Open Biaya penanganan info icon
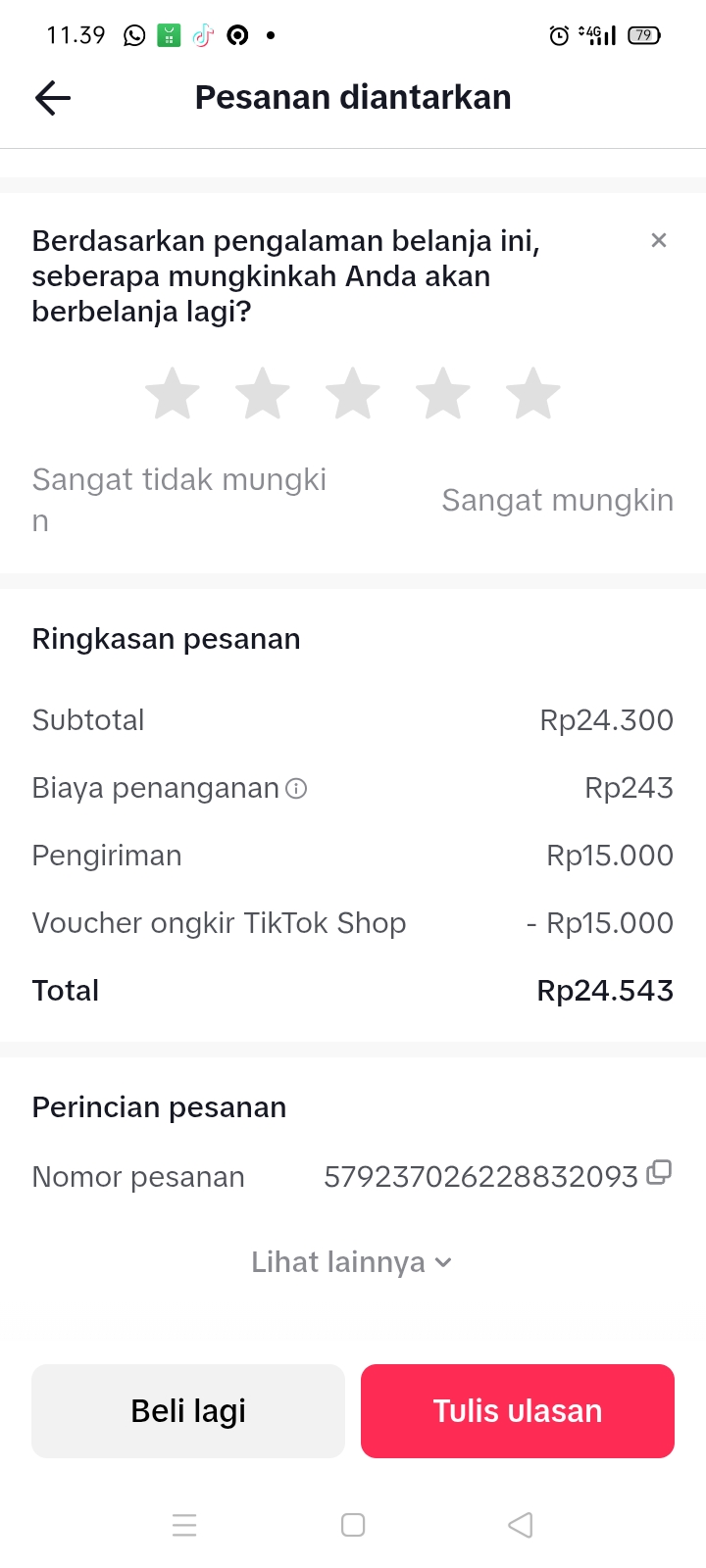The image size is (706, 1568). point(296,788)
